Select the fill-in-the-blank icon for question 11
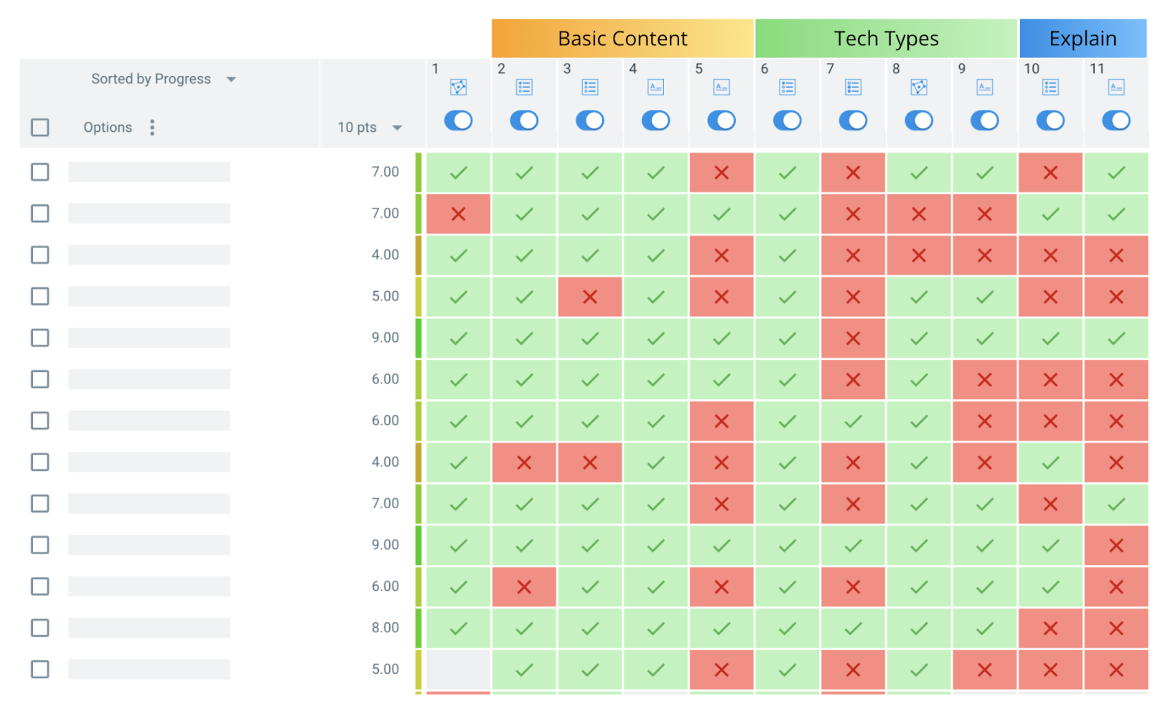1160x704 pixels. pyautogui.click(x=1116, y=87)
